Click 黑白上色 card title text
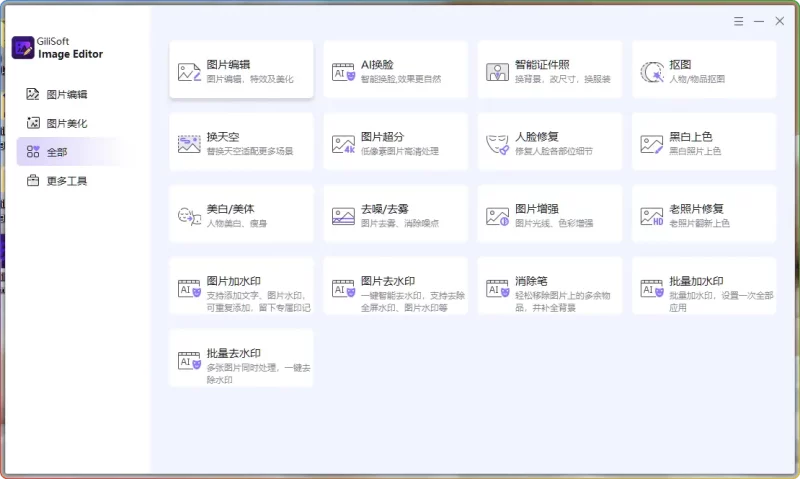800x479 pixels. 691,137
